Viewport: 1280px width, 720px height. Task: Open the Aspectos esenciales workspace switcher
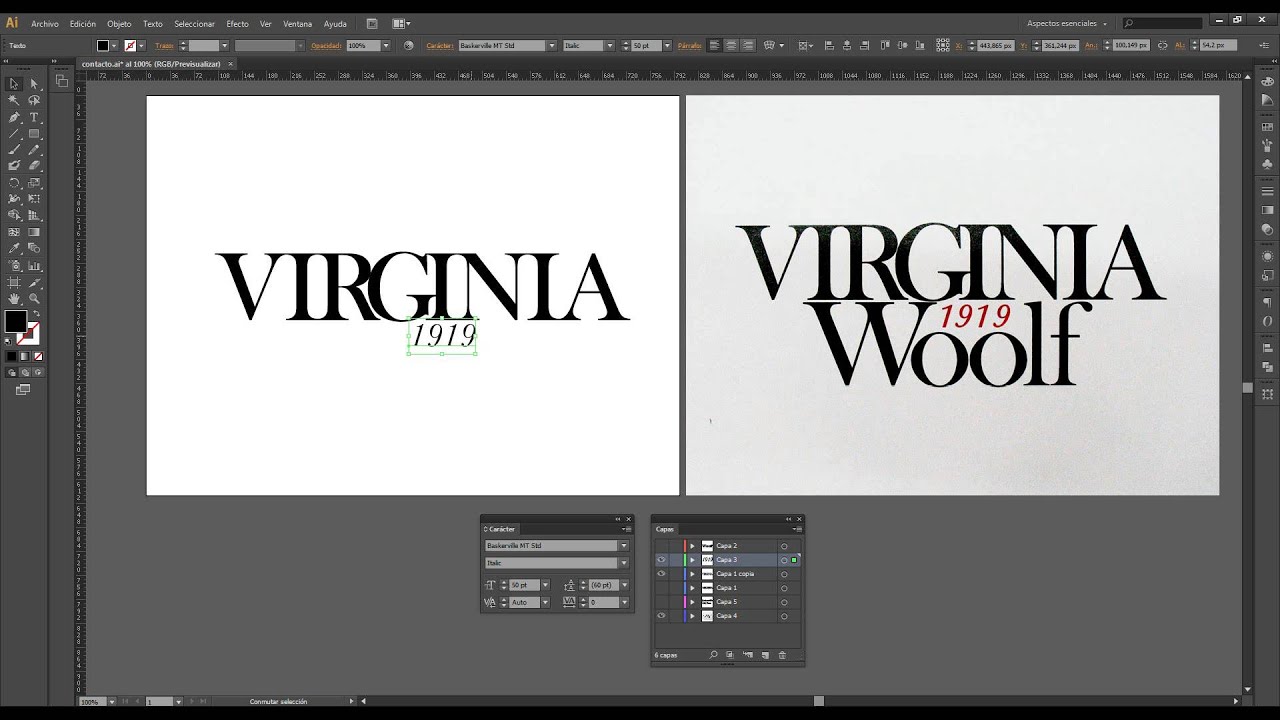1067,23
